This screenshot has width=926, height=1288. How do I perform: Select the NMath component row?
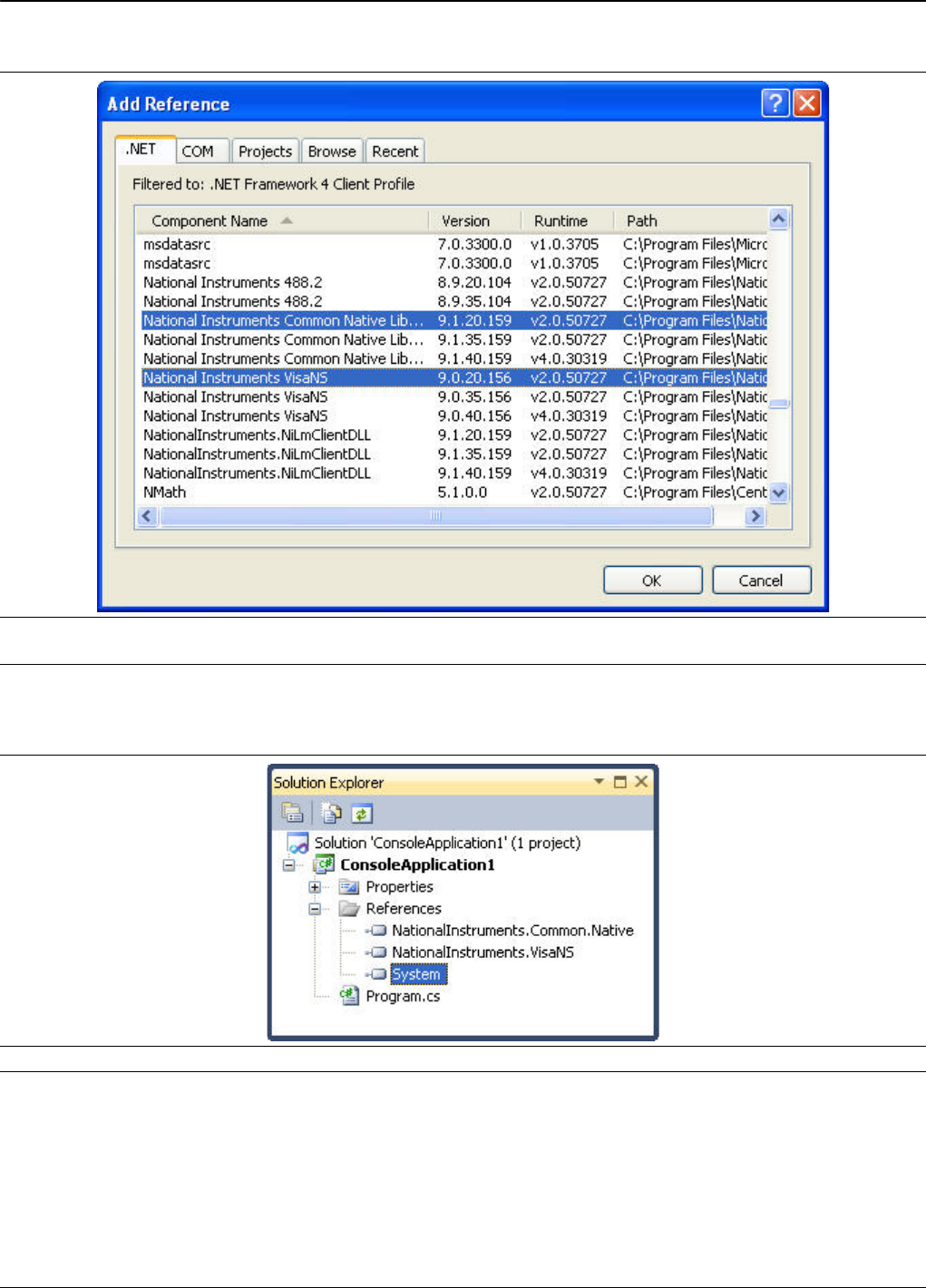click(x=454, y=492)
